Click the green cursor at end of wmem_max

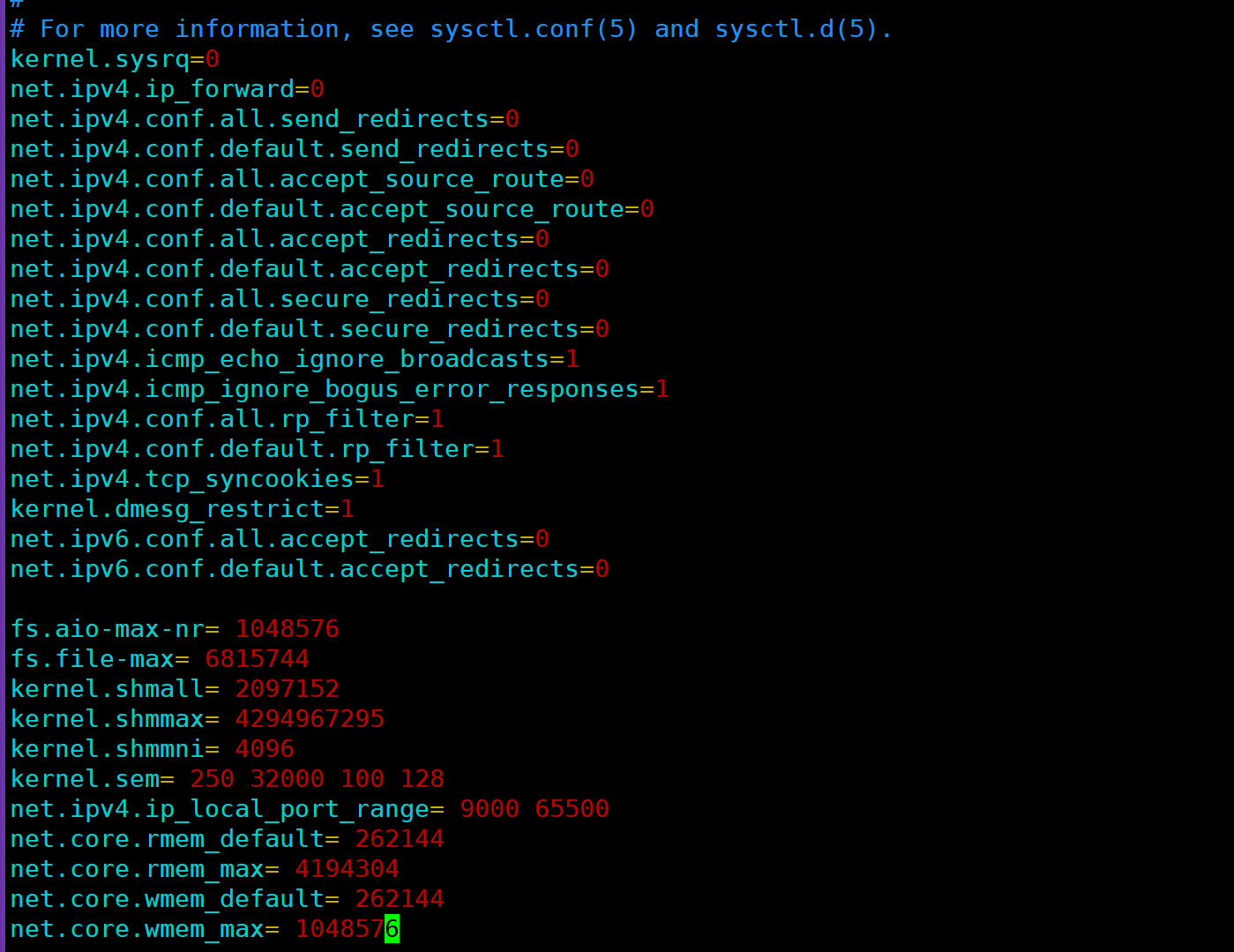(x=393, y=930)
